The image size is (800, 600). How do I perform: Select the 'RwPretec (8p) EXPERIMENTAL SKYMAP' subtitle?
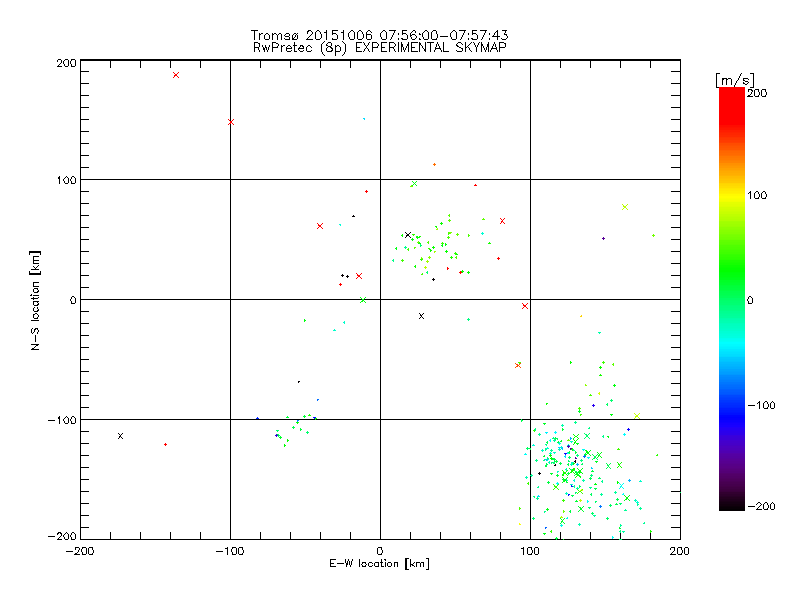tap(380, 48)
